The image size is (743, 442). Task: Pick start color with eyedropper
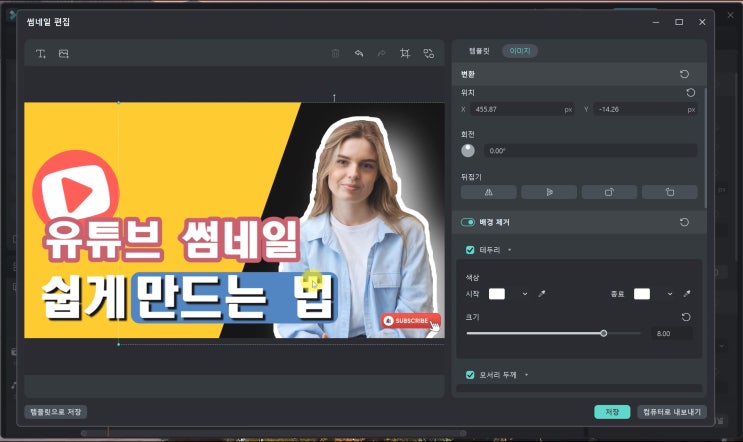[542, 294]
